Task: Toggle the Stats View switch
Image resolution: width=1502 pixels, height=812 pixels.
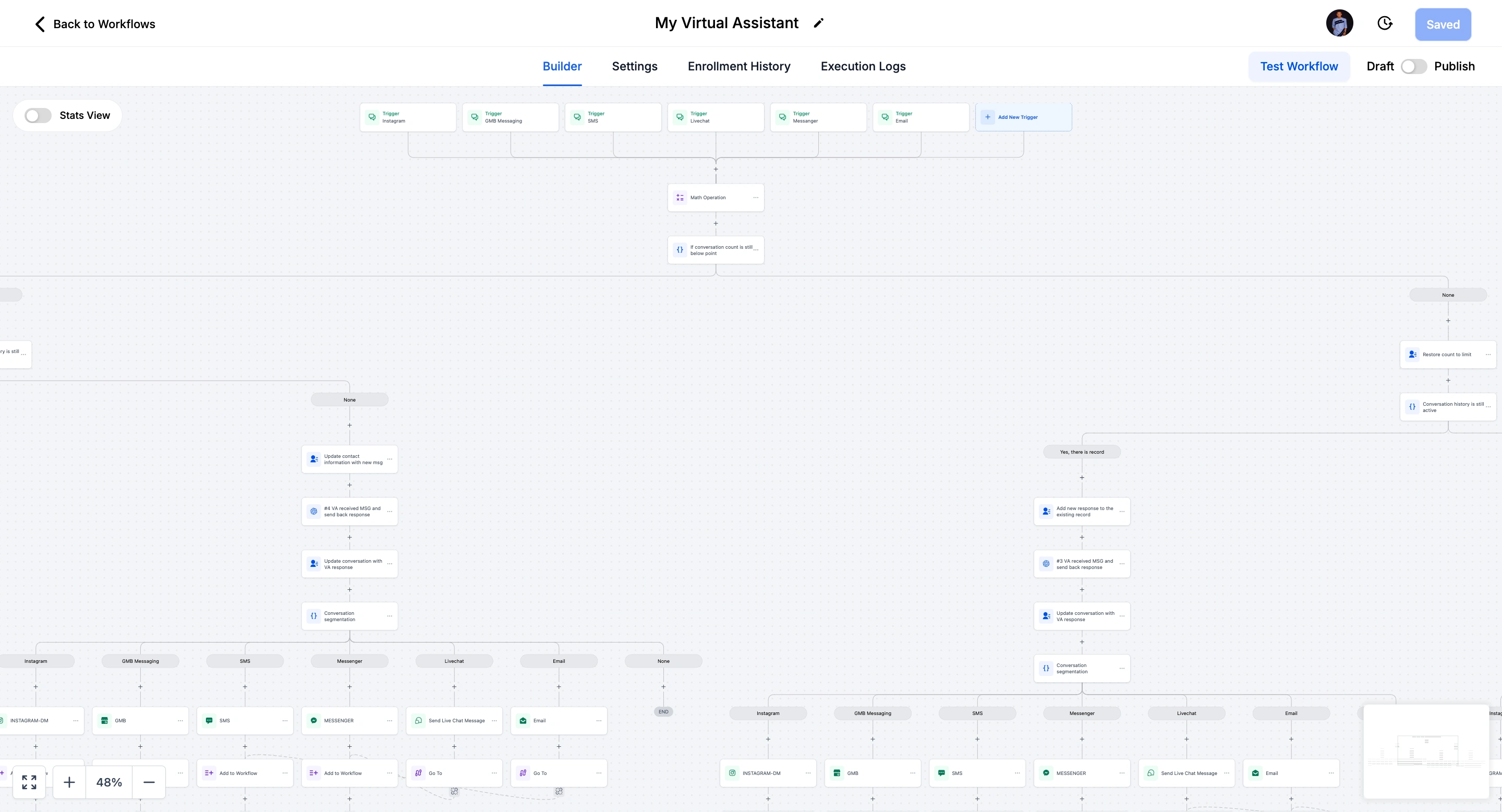Action: click(x=38, y=115)
